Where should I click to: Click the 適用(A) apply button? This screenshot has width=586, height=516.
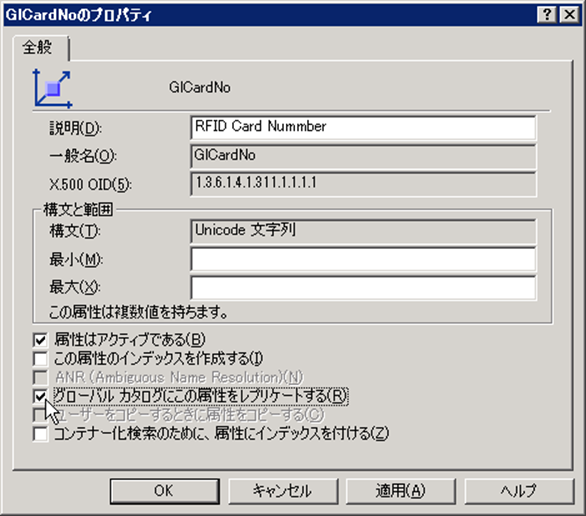pos(401,491)
